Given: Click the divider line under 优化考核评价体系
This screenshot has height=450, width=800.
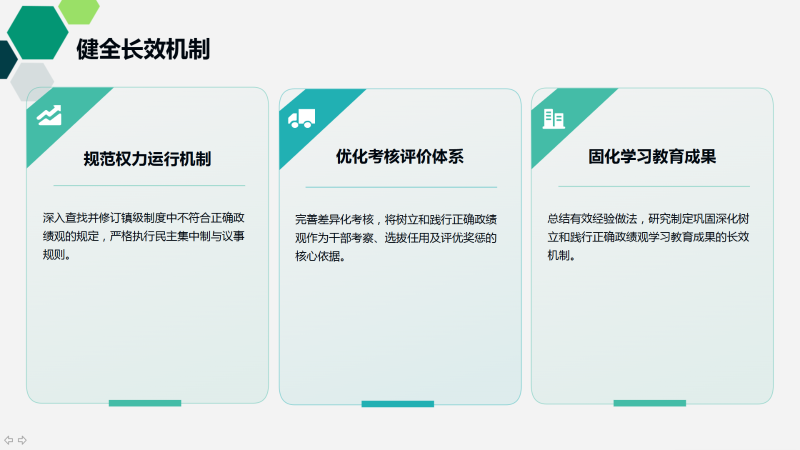Looking at the screenshot, I should pyautogui.click(x=400, y=187).
